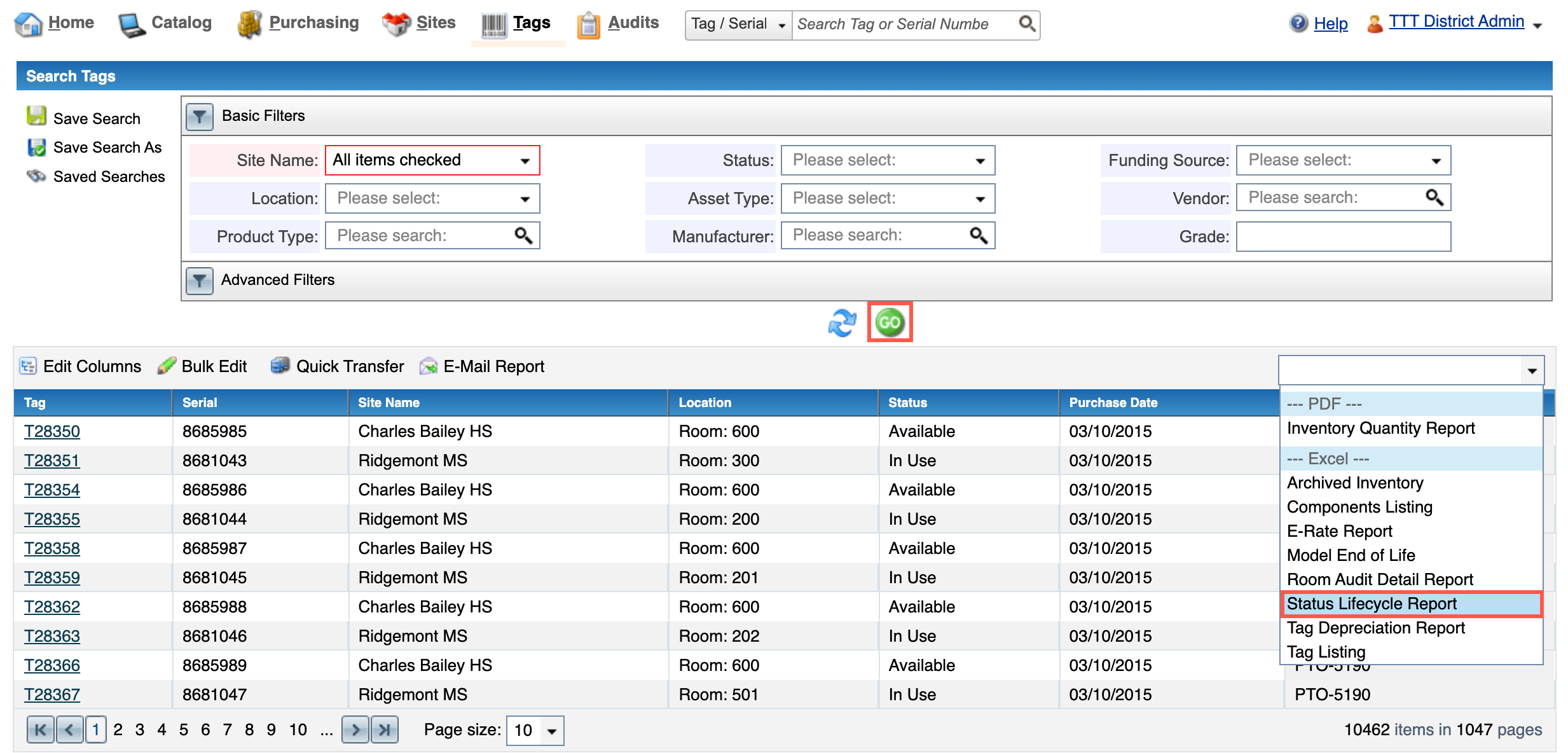Click the Help link
The image size is (1568, 753).
[x=1331, y=24]
